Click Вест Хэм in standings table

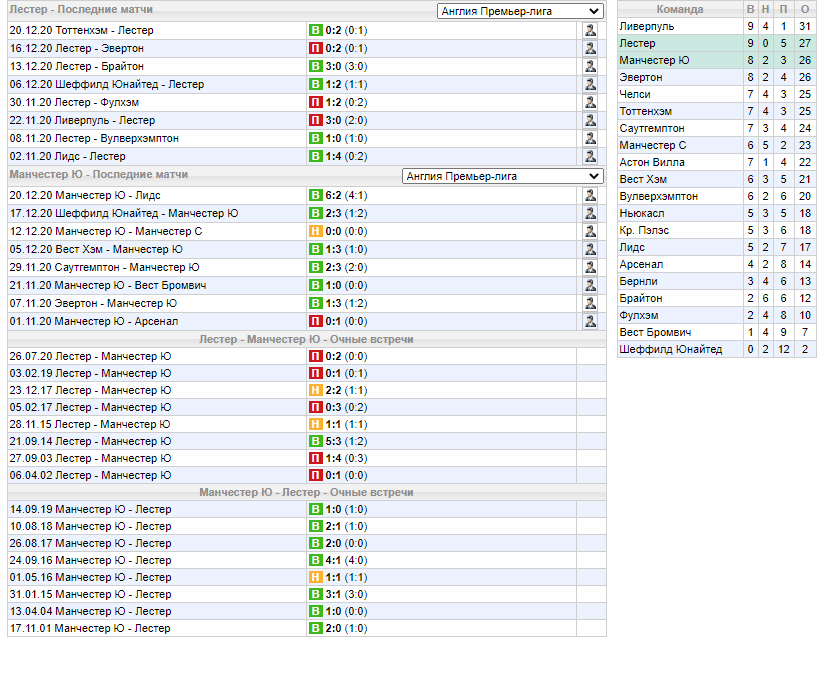(x=643, y=179)
